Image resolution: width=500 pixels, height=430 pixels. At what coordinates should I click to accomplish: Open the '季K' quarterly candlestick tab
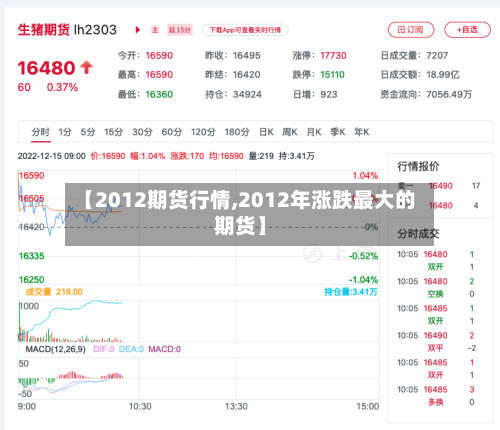tap(338, 132)
